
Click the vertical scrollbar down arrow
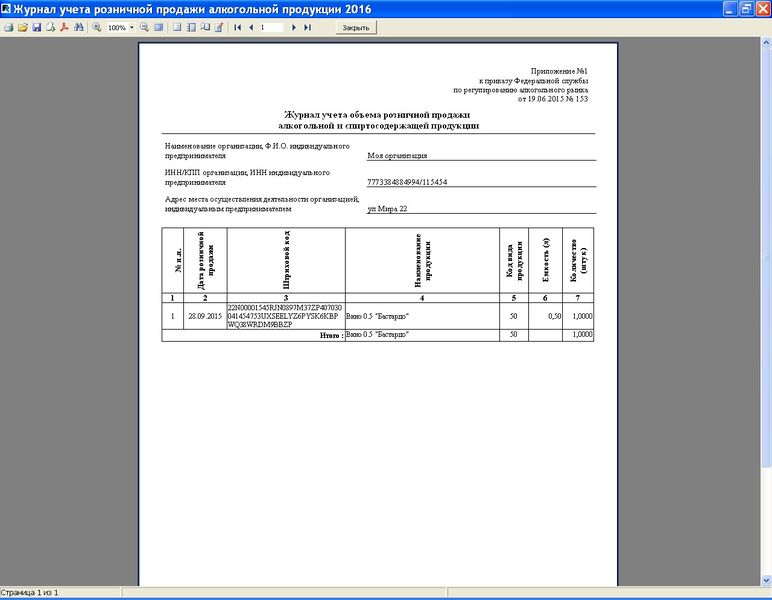[767, 581]
